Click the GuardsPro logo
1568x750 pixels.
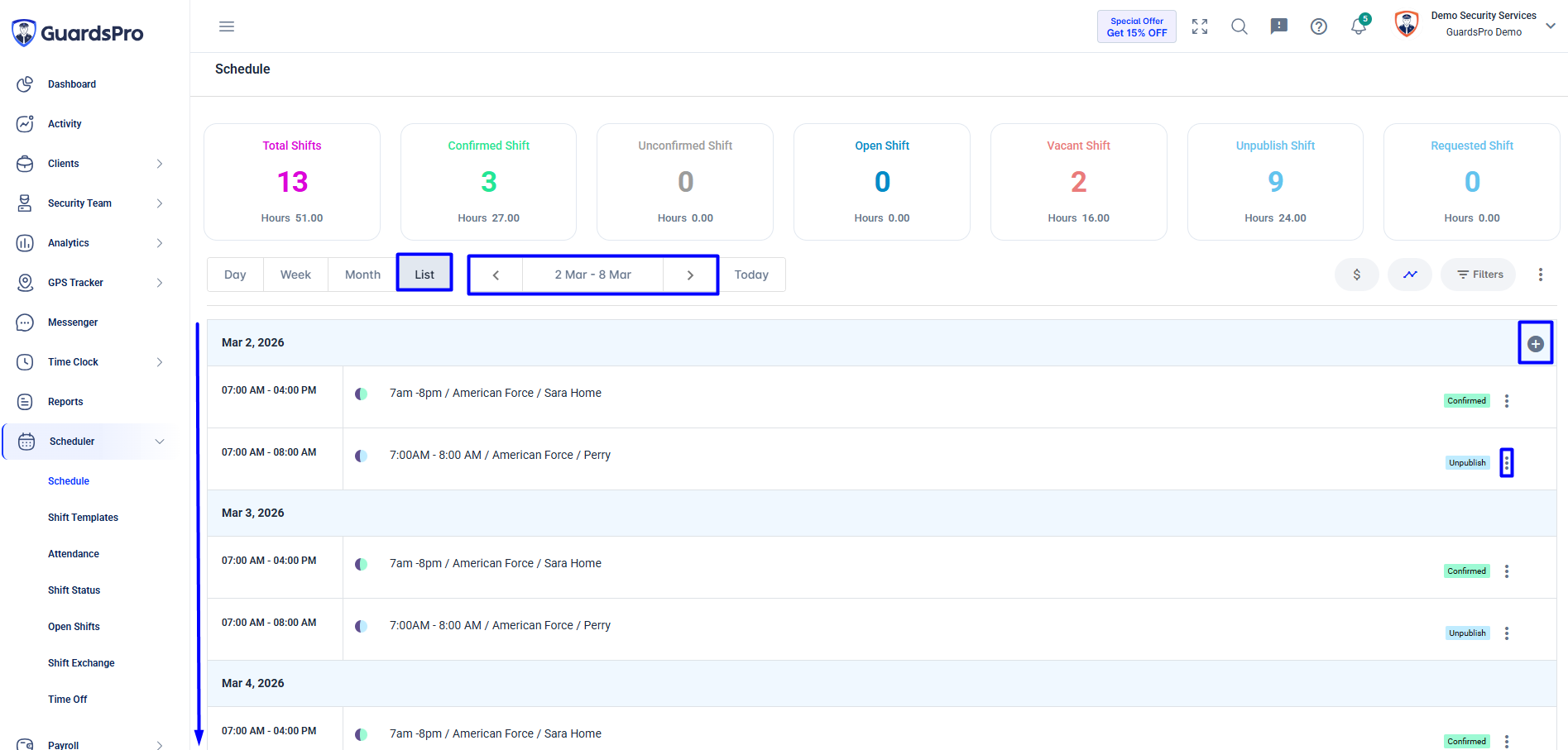(77, 33)
